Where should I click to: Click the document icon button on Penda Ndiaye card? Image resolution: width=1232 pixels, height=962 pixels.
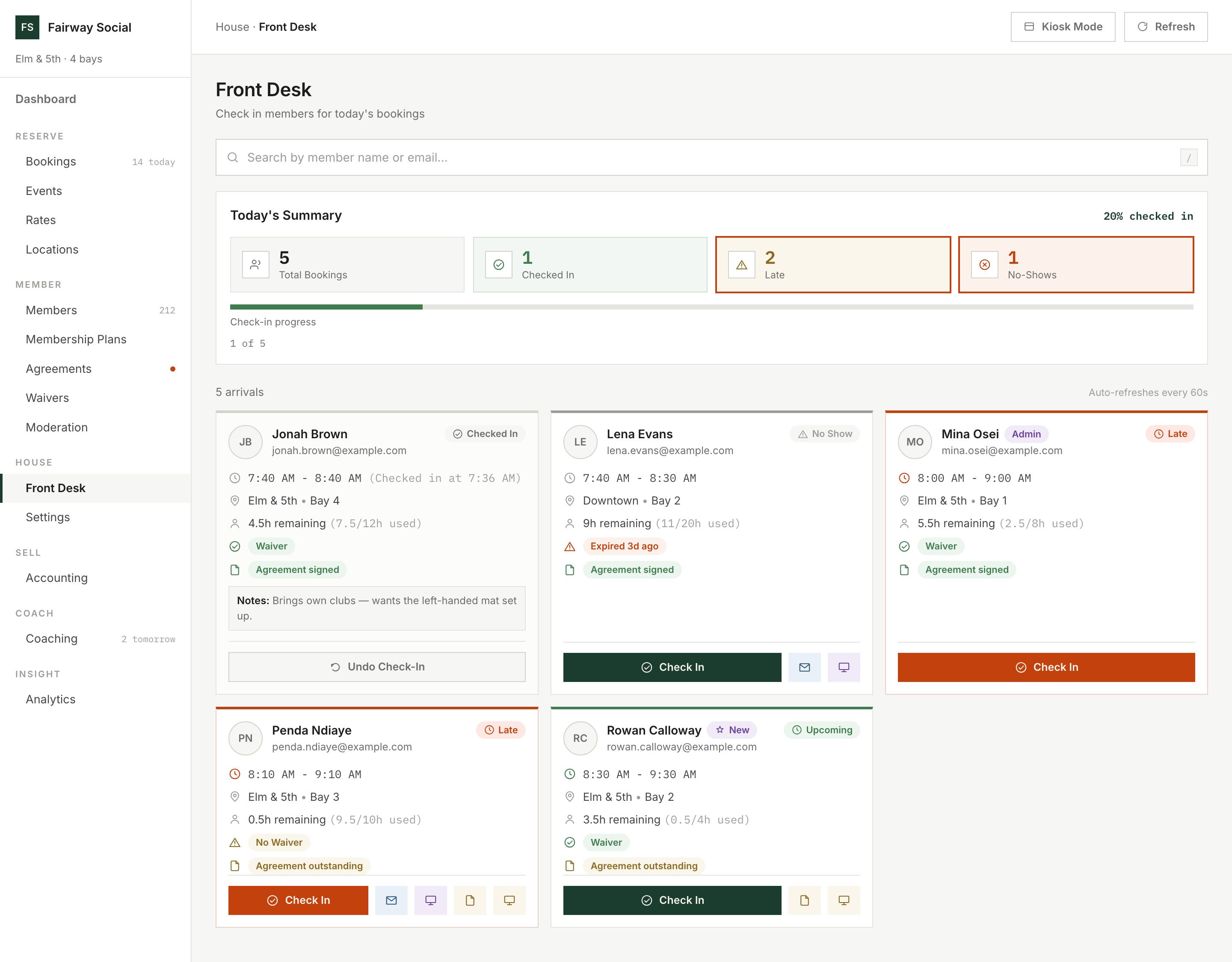click(470, 900)
